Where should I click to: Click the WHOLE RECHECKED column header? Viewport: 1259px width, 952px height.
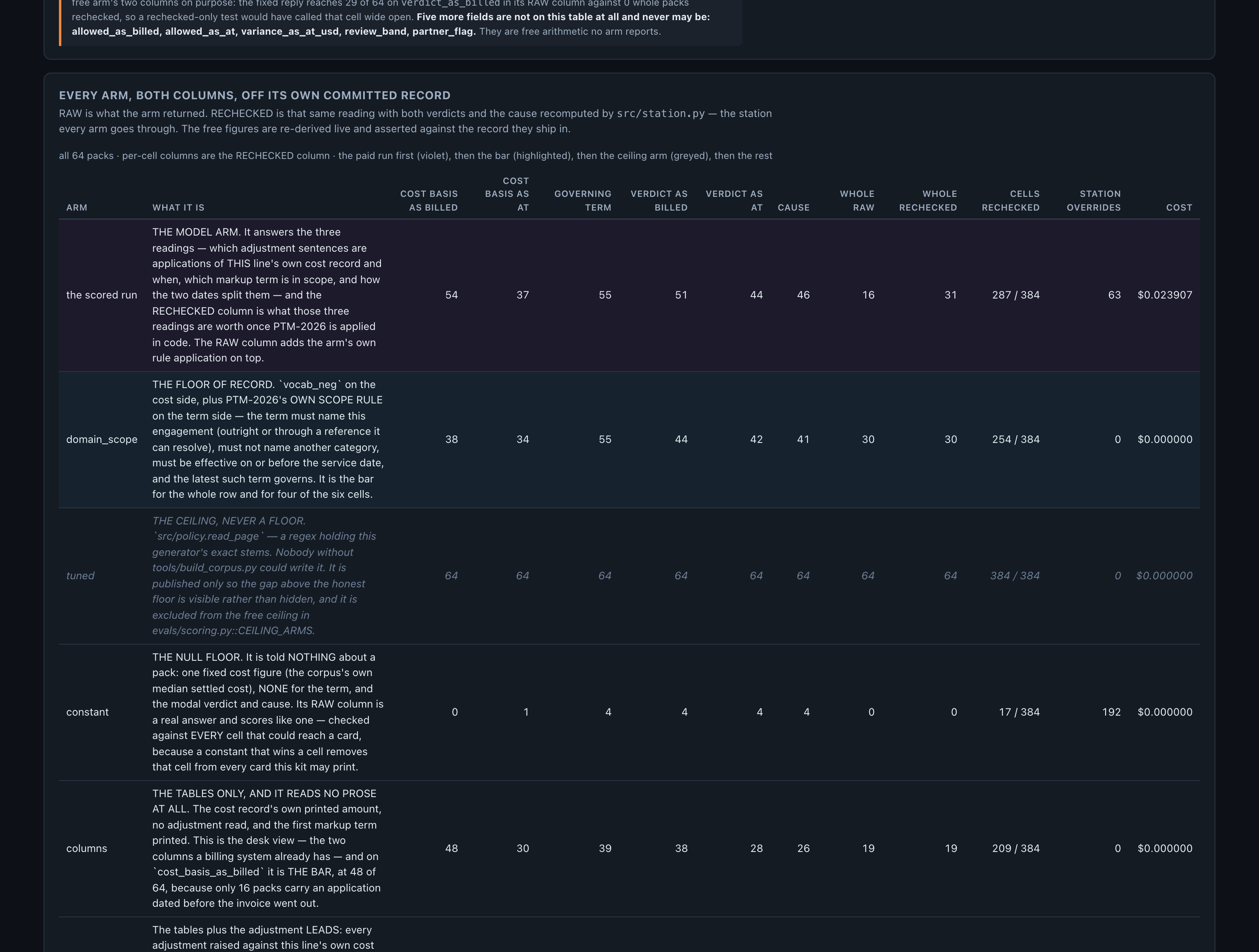(x=928, y=201)
